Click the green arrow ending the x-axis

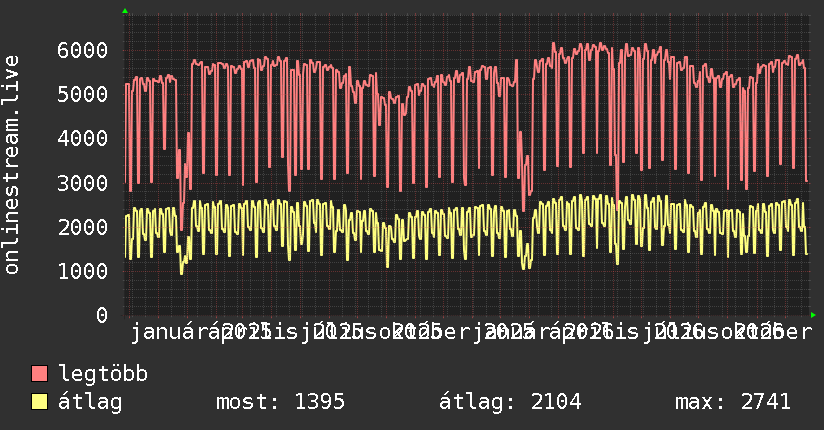[813, 315]
